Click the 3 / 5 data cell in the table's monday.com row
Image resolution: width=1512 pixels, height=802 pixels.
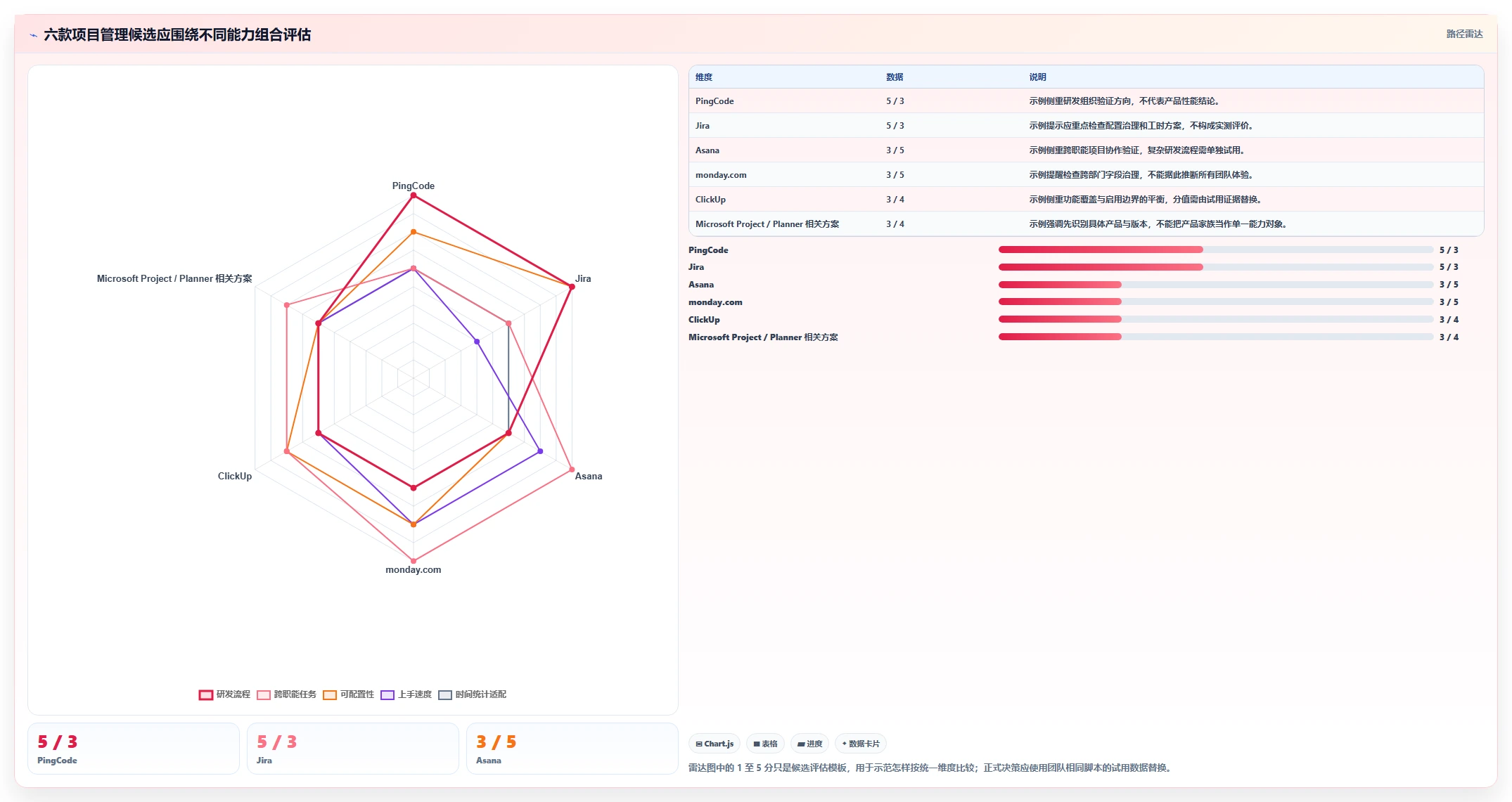coord(895,175)
